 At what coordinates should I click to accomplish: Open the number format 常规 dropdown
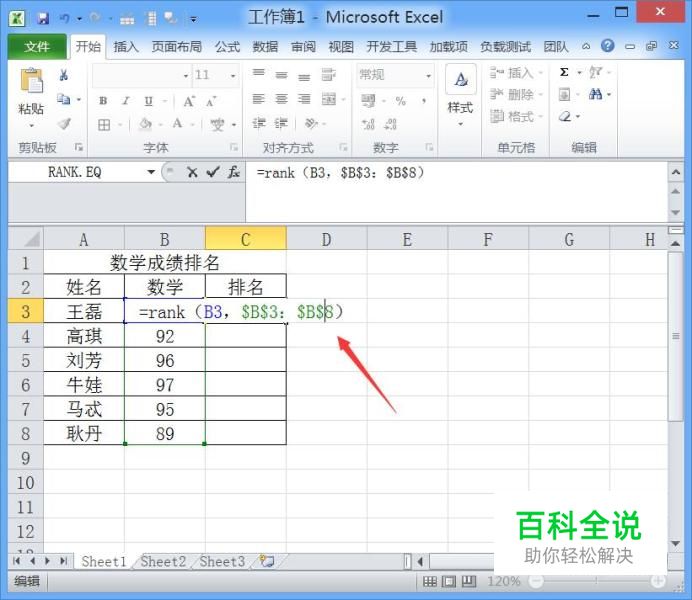coord(428,75)
